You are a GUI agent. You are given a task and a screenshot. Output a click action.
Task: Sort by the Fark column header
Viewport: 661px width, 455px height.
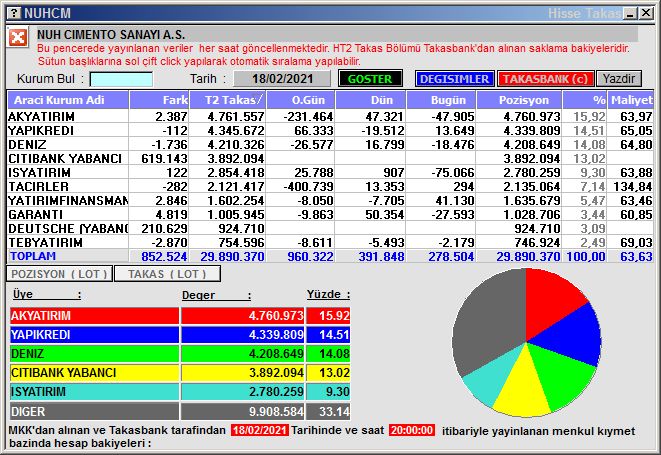(x=160, y=100)
